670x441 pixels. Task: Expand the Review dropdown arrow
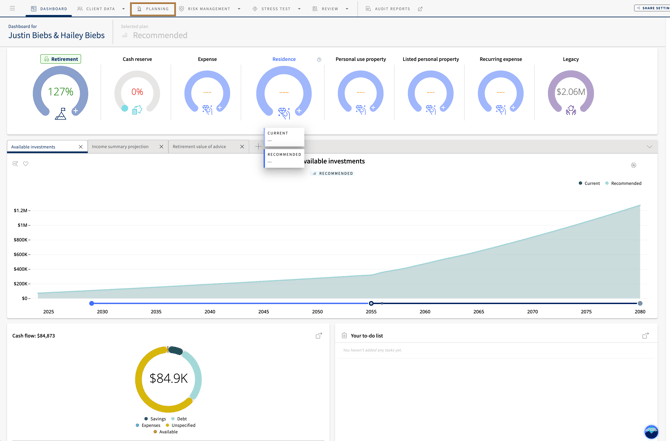(x=347, y=9)
